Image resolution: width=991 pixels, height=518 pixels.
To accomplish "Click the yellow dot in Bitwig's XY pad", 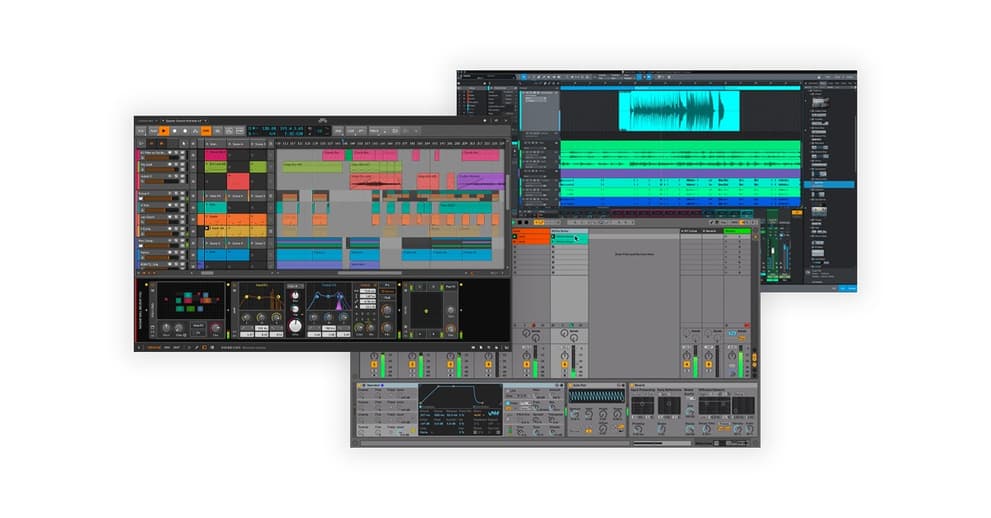I will click(x=427, y=311).
